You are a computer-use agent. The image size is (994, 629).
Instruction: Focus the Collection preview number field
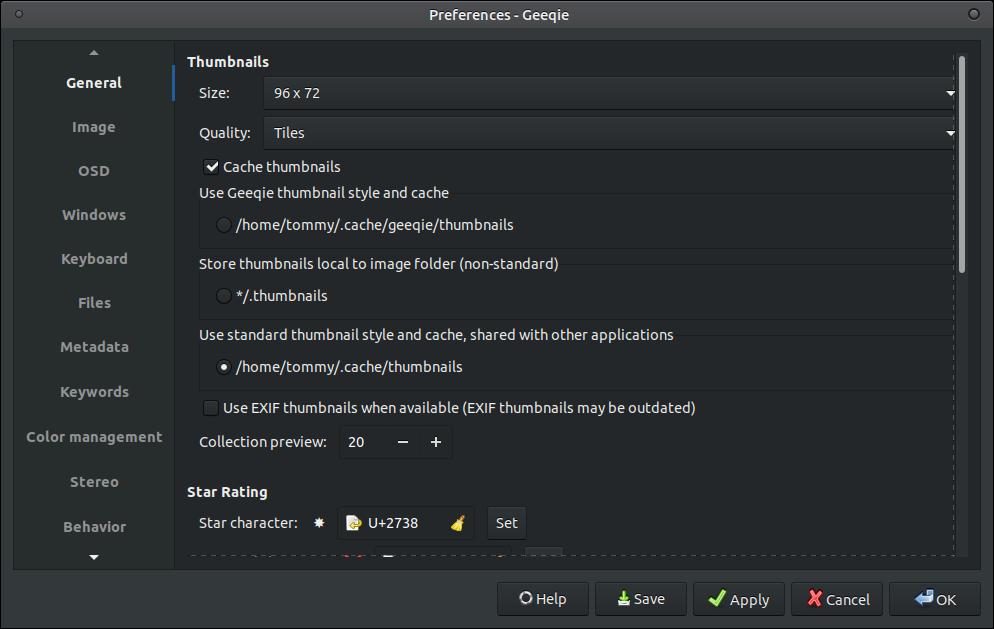(x=363, y=442)
